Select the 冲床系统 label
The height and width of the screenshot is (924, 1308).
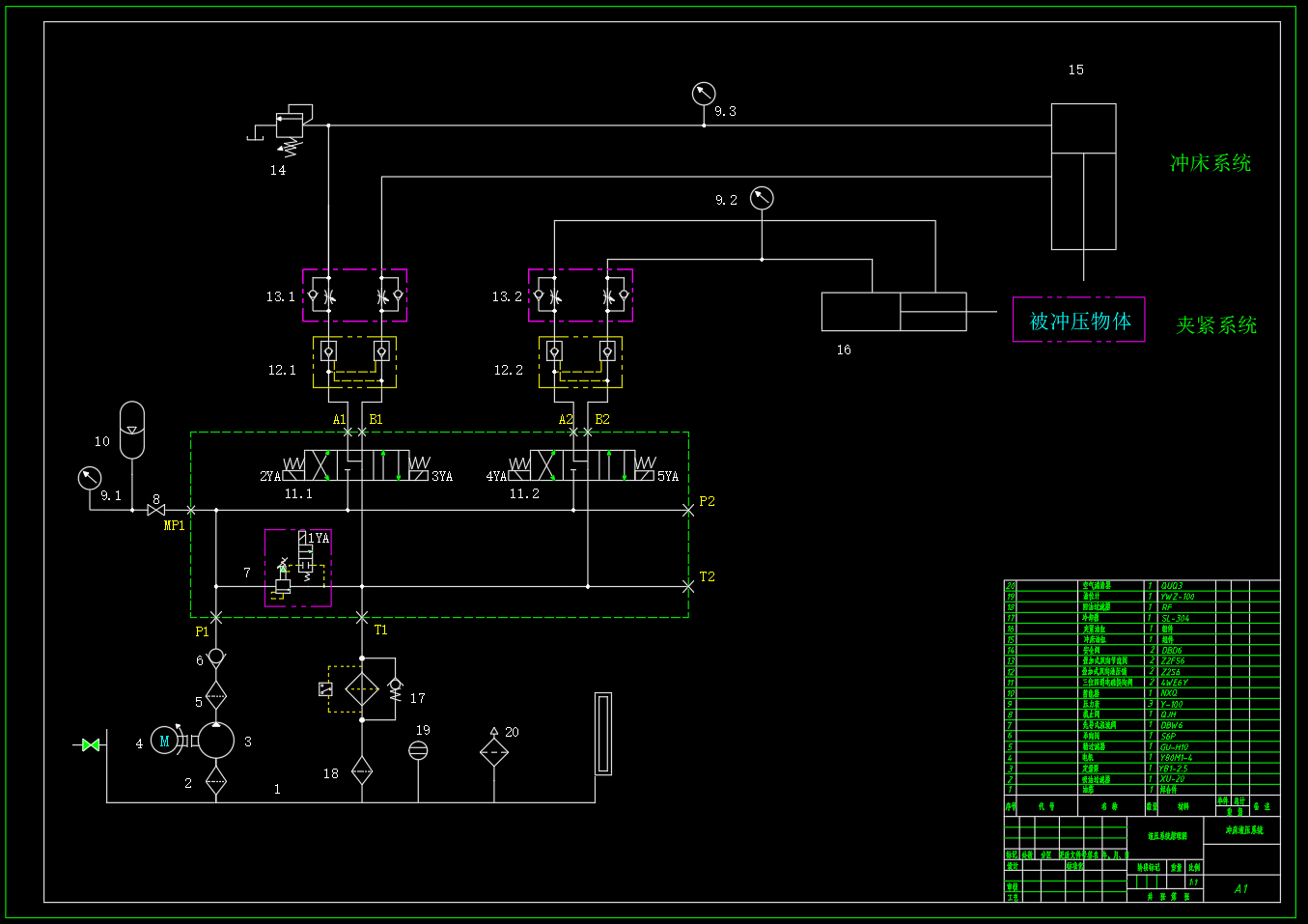[x=1211, y=163]
